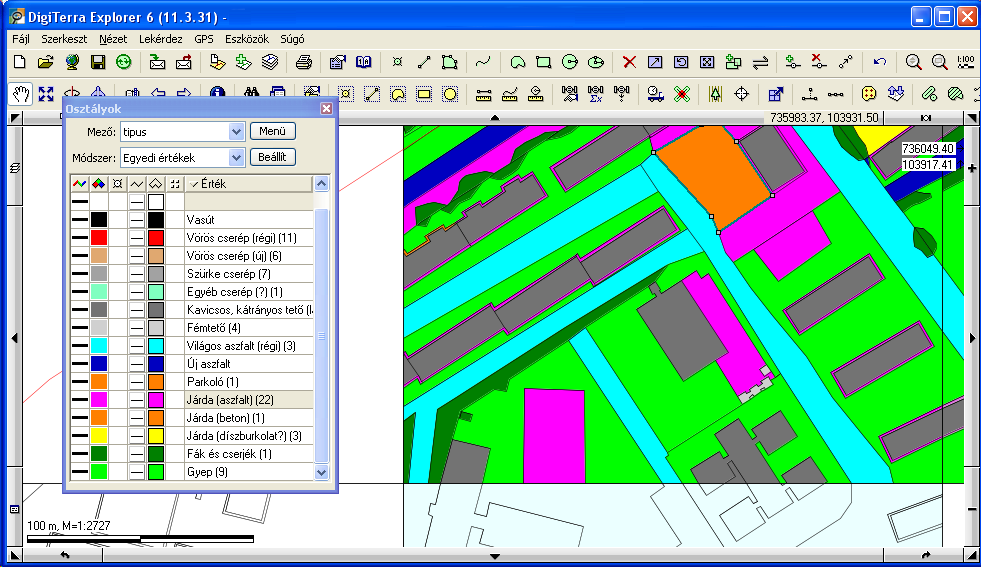
Task: Click the swap arrows icon in top toolbar
Action: (760, 62)
